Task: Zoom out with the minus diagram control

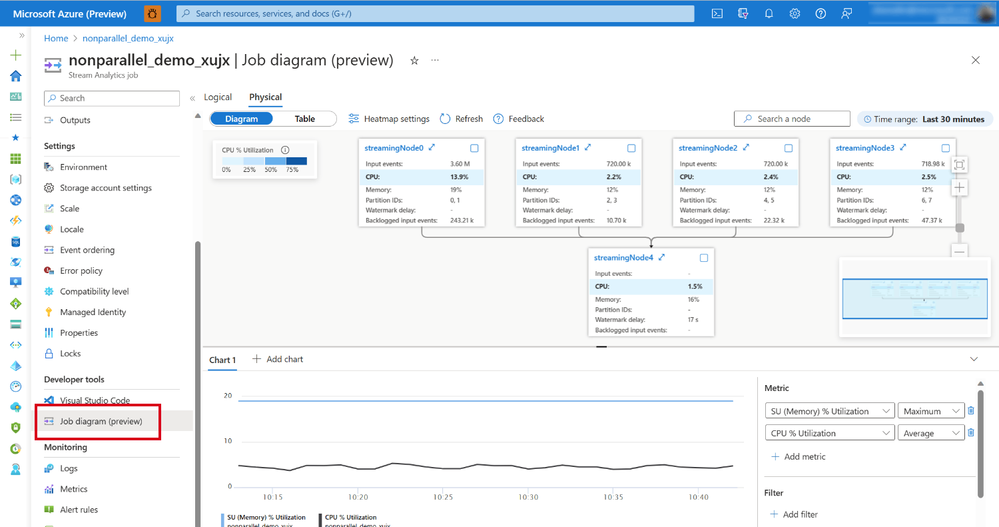Action: [x=959, y=252]
